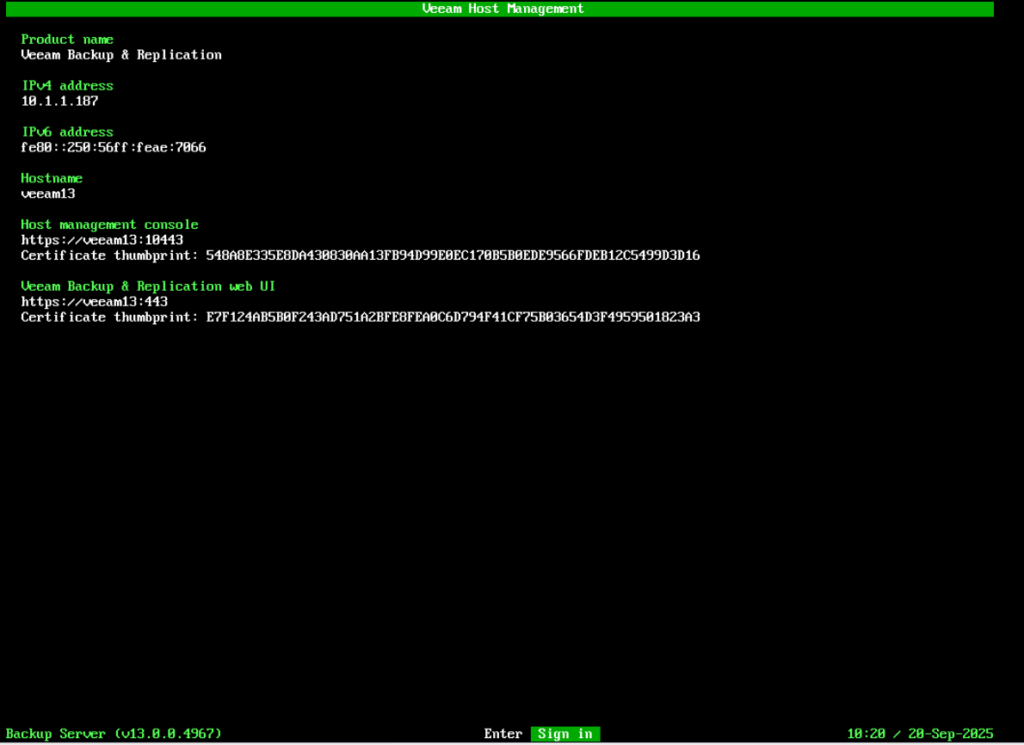Select the Veeam Backup & Replication web UI heading
1024x745 pixels.
click(x=148, y=286)
